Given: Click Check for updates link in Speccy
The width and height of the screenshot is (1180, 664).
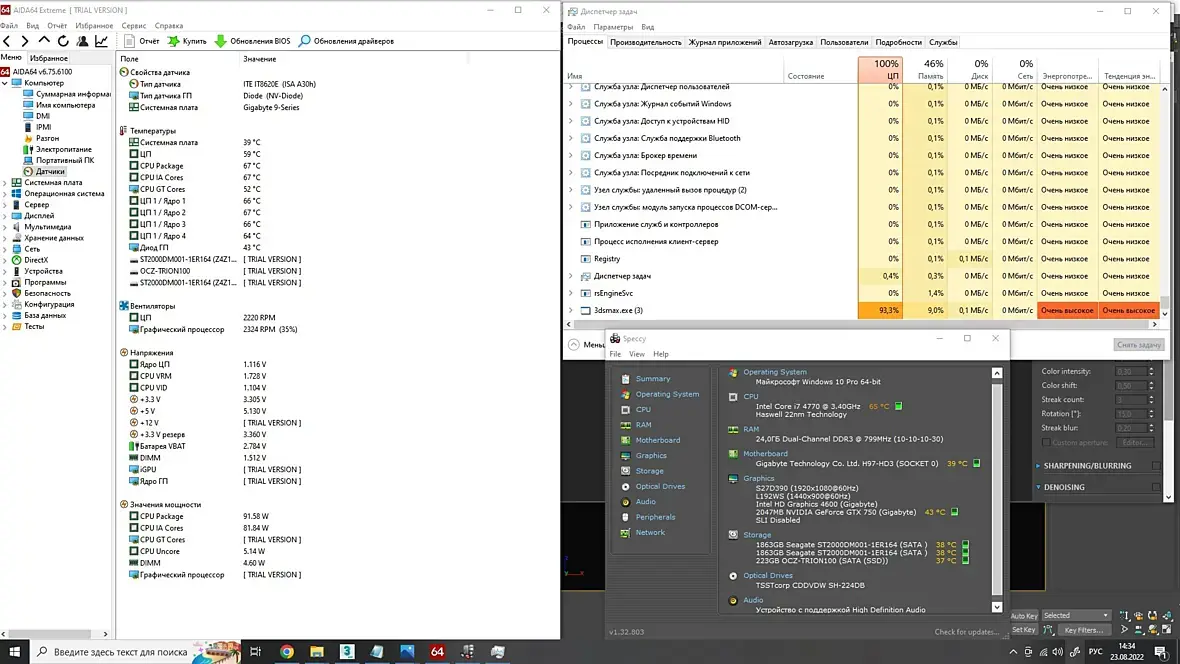Looking at the screenshot, I should (x=967, y=632).
